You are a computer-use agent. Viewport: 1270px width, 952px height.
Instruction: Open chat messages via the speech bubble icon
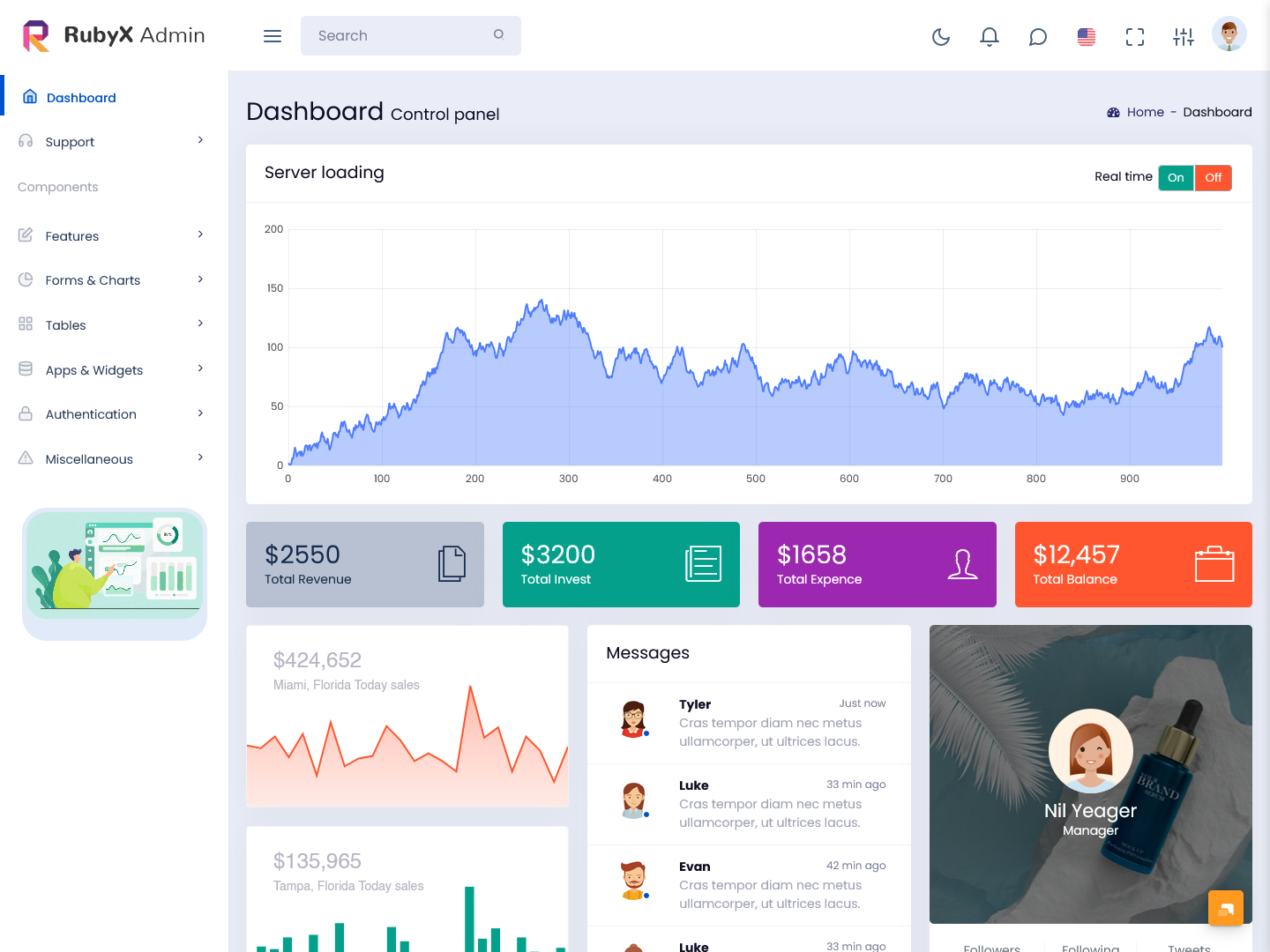1037,37
